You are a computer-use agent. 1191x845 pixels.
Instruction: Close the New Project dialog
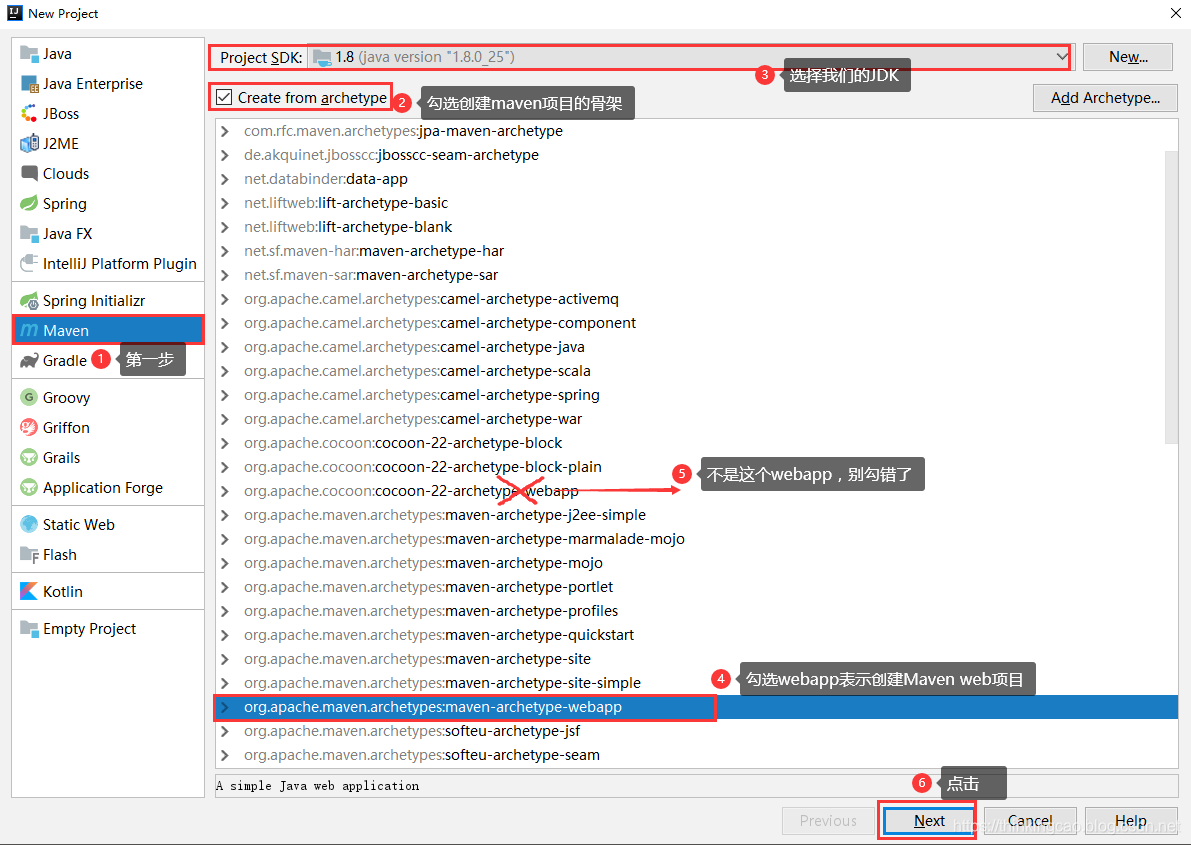[x=1175, y=13]
